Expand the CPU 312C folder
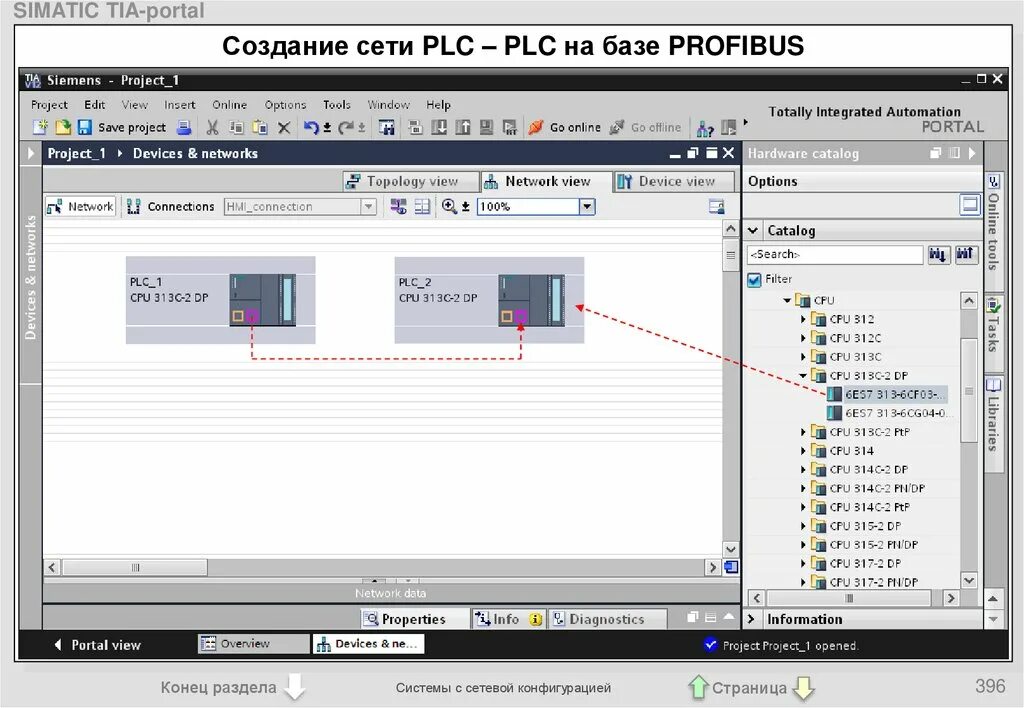 pos(803,338)
